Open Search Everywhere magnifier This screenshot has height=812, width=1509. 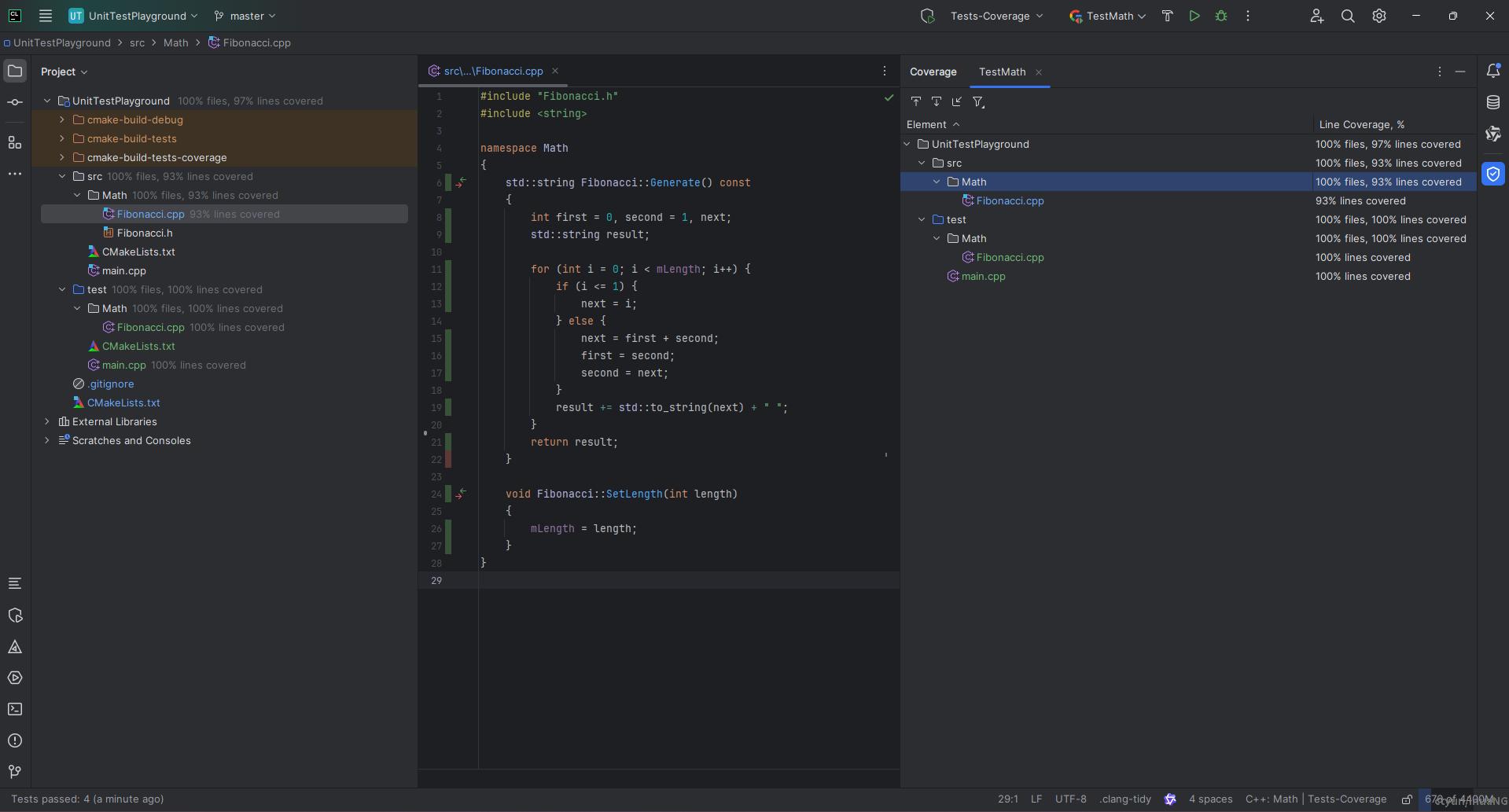tap(1348, 16)
